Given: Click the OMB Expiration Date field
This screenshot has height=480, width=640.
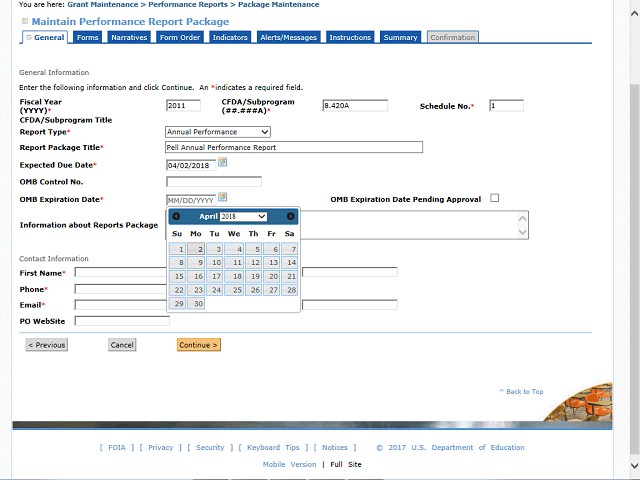Looking at the screenshot, I should pyautogui.click(x=191, y=200).
